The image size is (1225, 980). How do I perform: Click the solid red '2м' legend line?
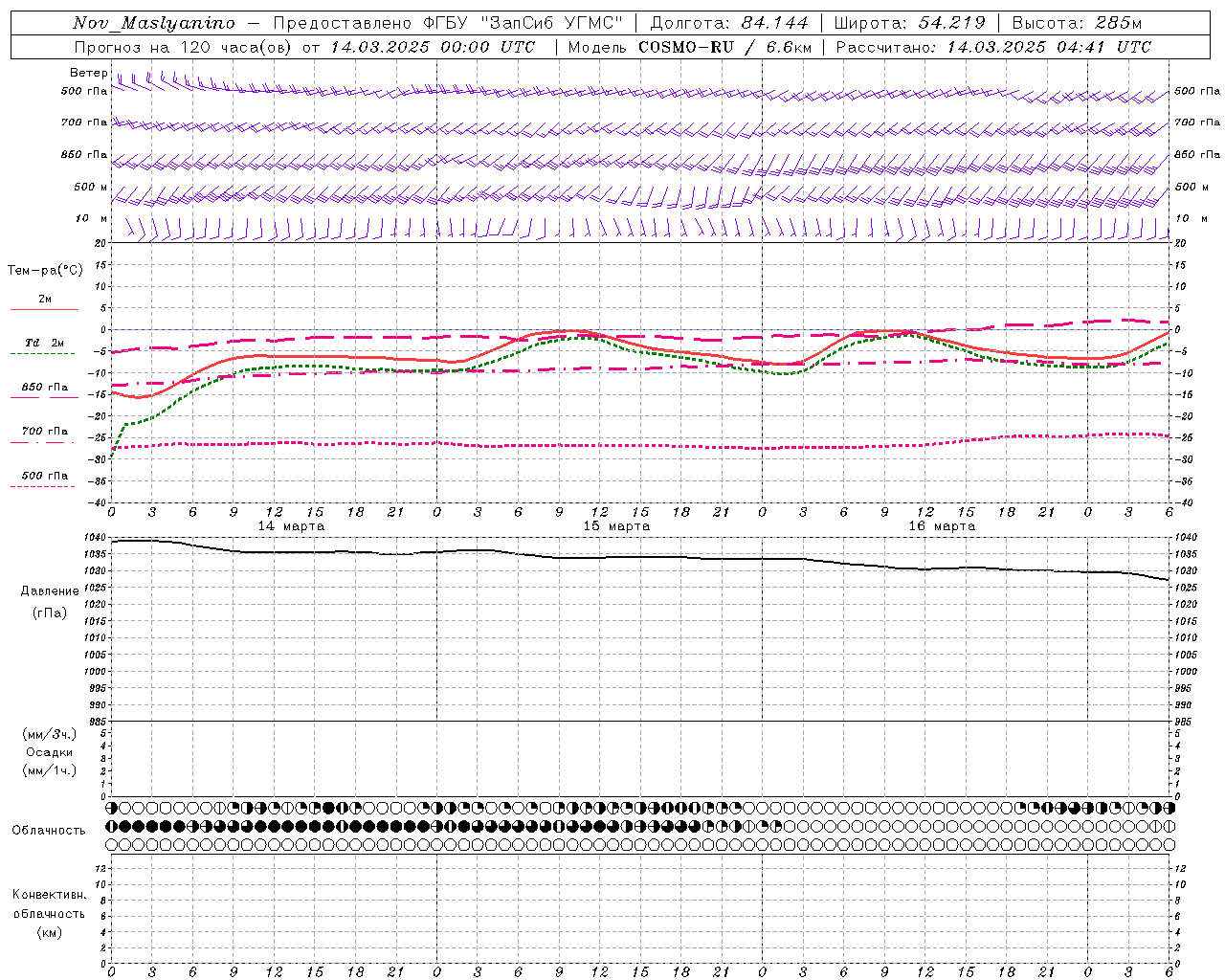coord(44,309)
